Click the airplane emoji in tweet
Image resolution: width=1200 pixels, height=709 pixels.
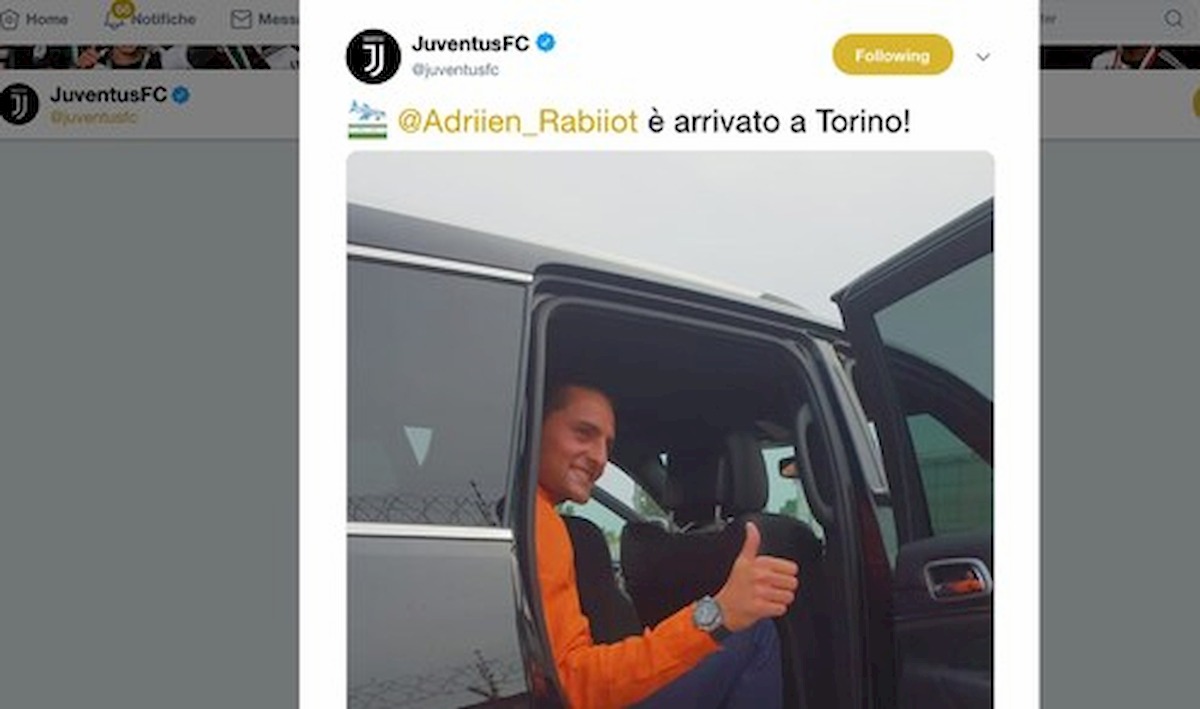point(367,121)
